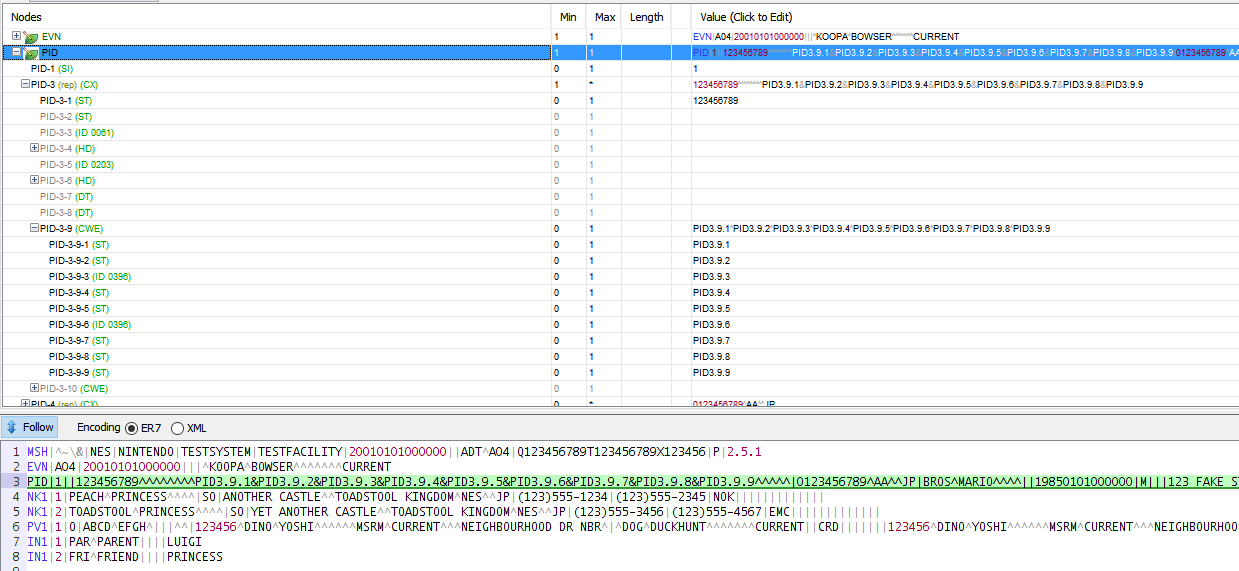Collapse the PID-3-9 (CWE) node
This screenshot has width=1239, height=571.
coord(34,228)
